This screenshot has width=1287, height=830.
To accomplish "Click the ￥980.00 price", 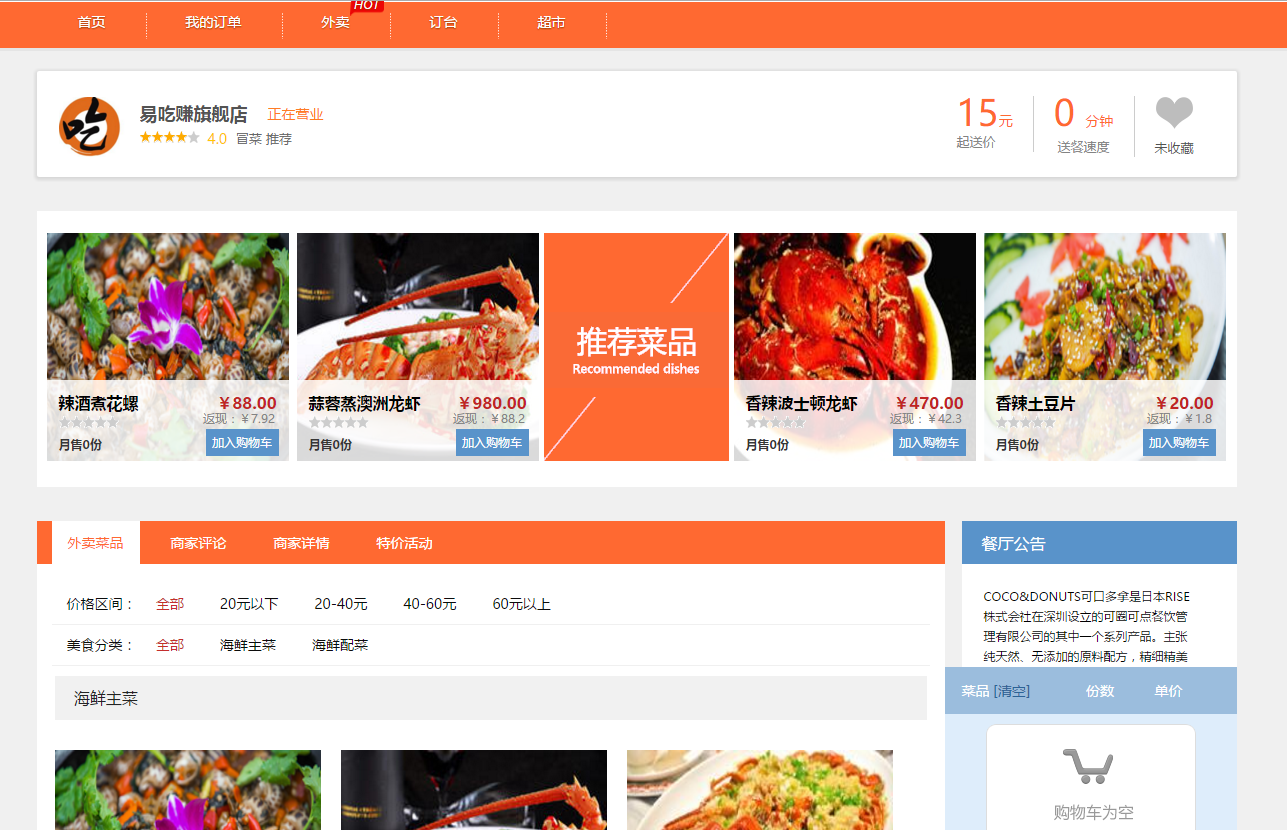I will pyautogui.click(x=492, y=404).
